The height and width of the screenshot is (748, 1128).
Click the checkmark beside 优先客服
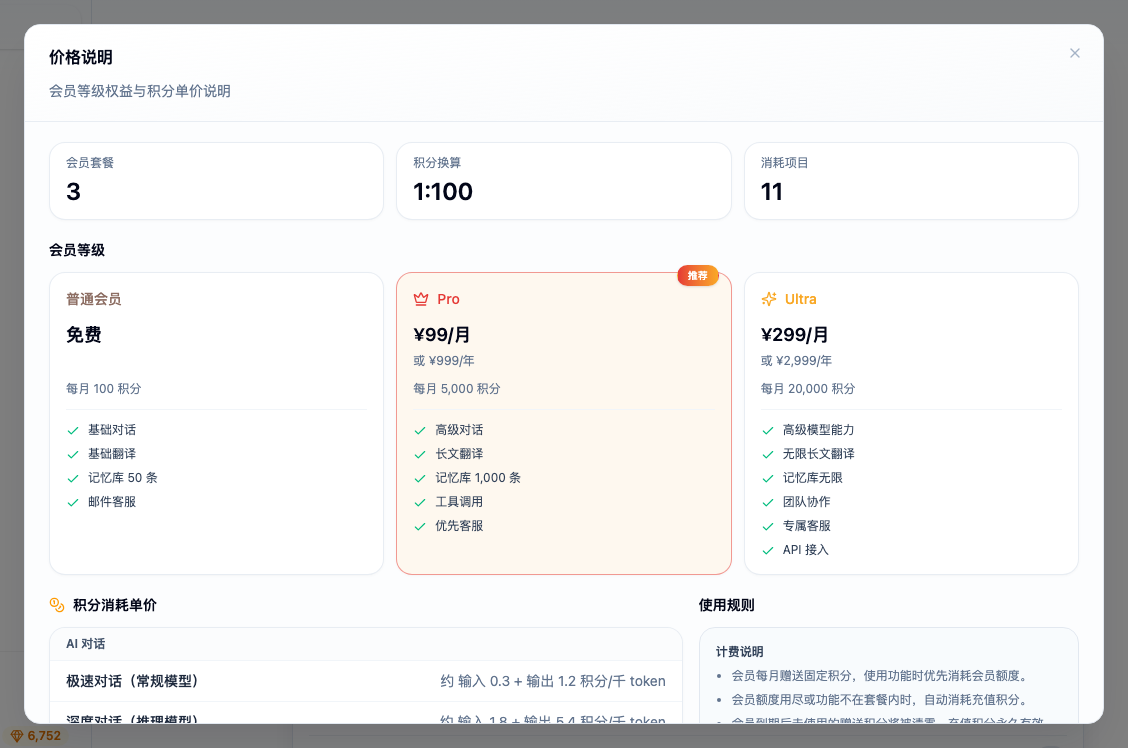(420, 526)
